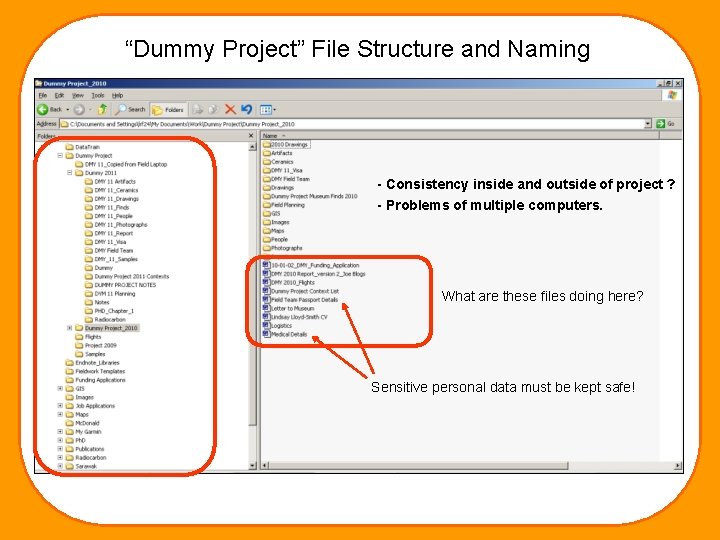Screen dimensions: 720x540
Task: Open the Edit menu
Action: [59, 96]
